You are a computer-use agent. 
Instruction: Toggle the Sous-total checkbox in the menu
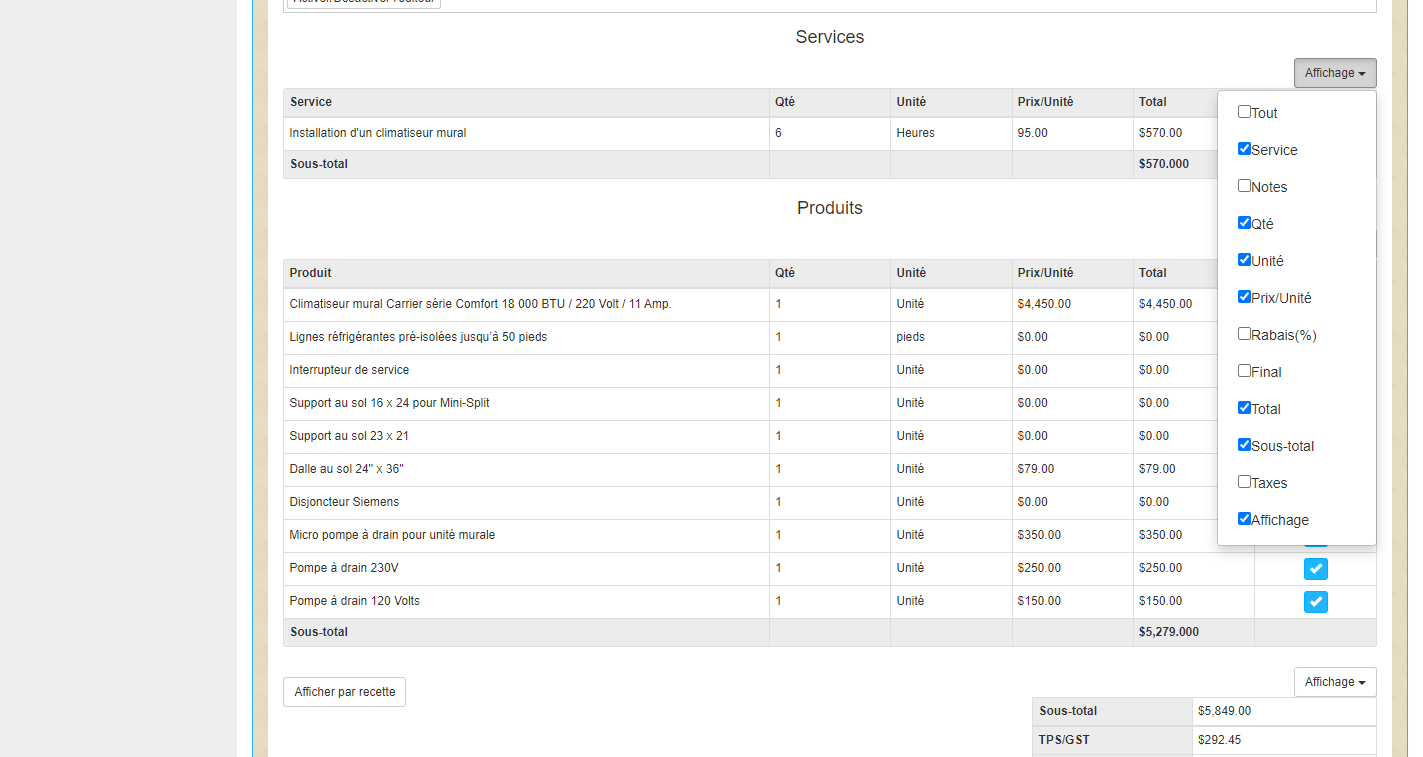1244,445
